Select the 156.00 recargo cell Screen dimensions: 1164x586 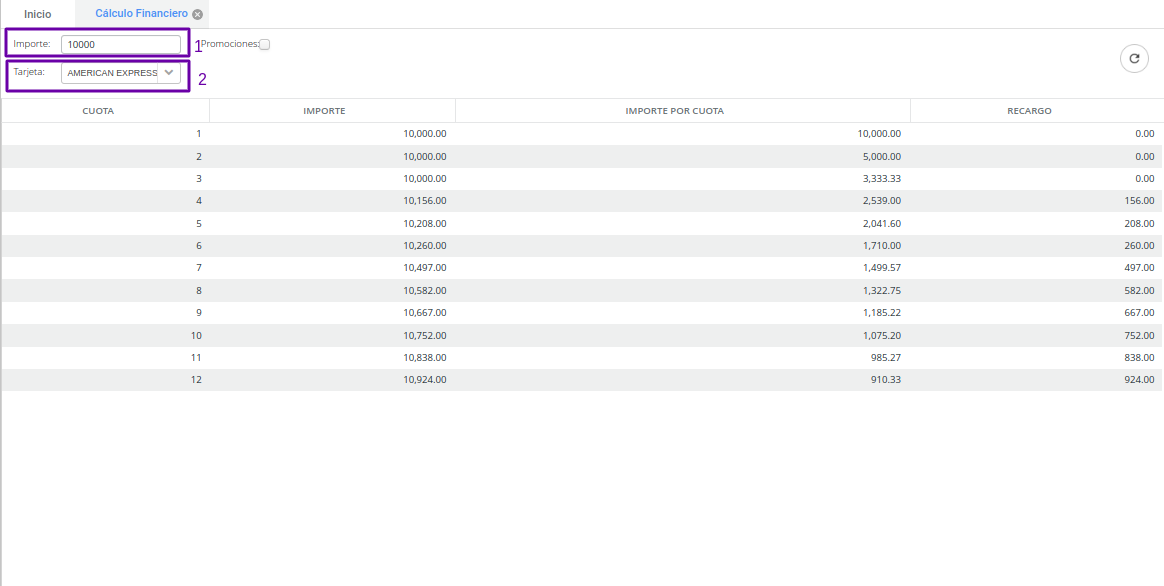pyautogui.click(x=1037, y=201)
